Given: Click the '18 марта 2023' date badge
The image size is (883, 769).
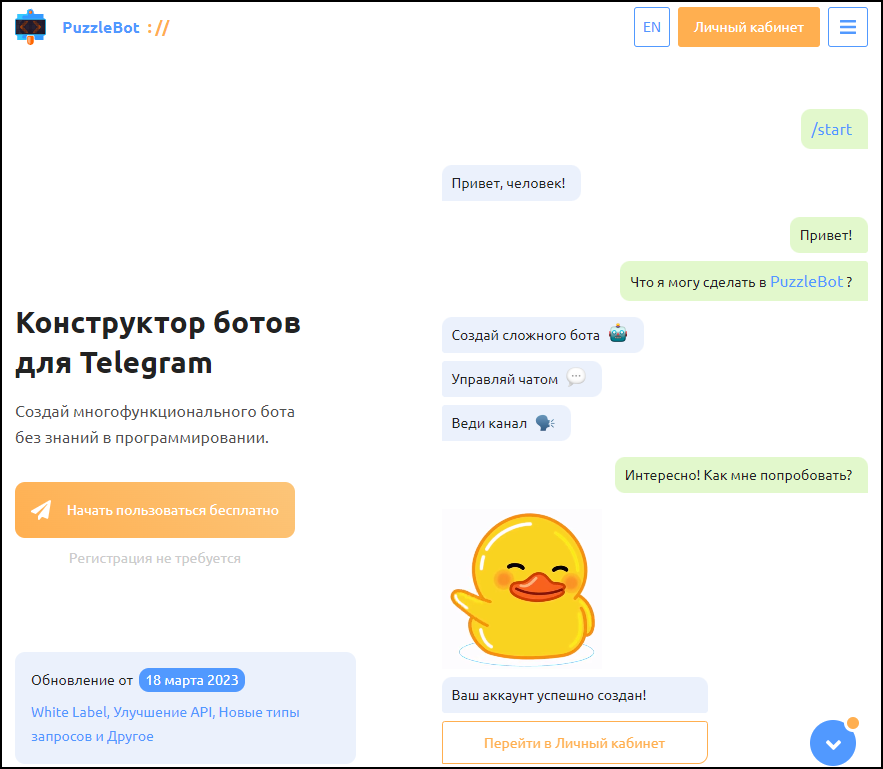Looking at the screenshot, I should tap(191, 680).
